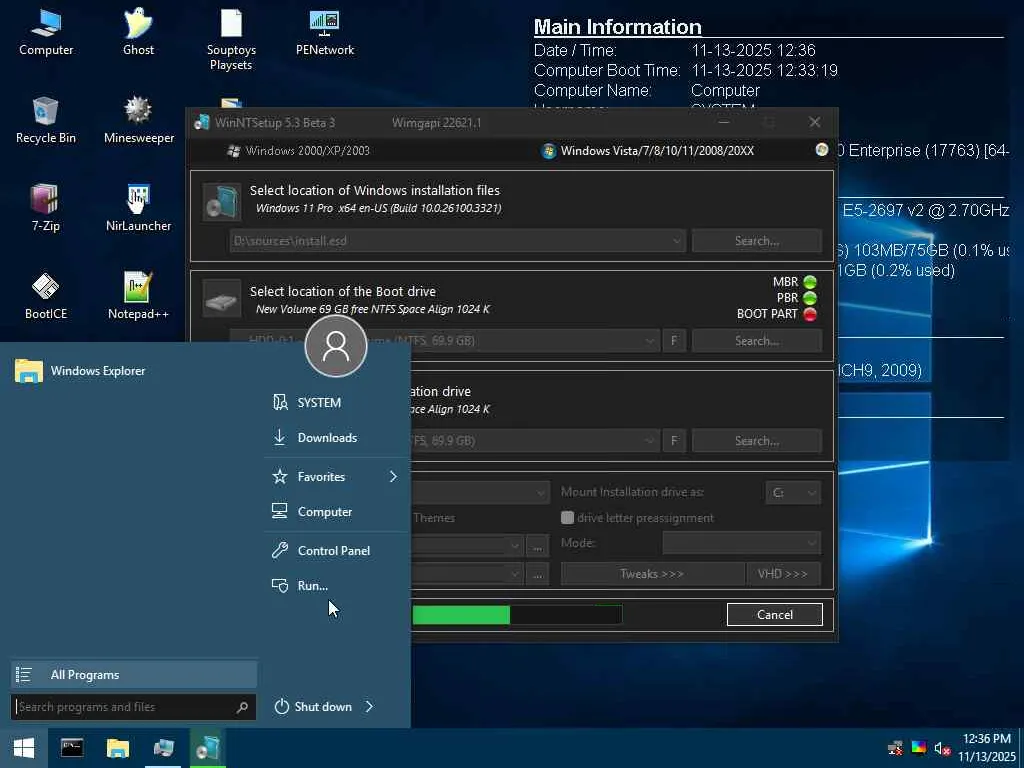Click the installation drive F format button
1024x768 pixels.
[674, 441]
